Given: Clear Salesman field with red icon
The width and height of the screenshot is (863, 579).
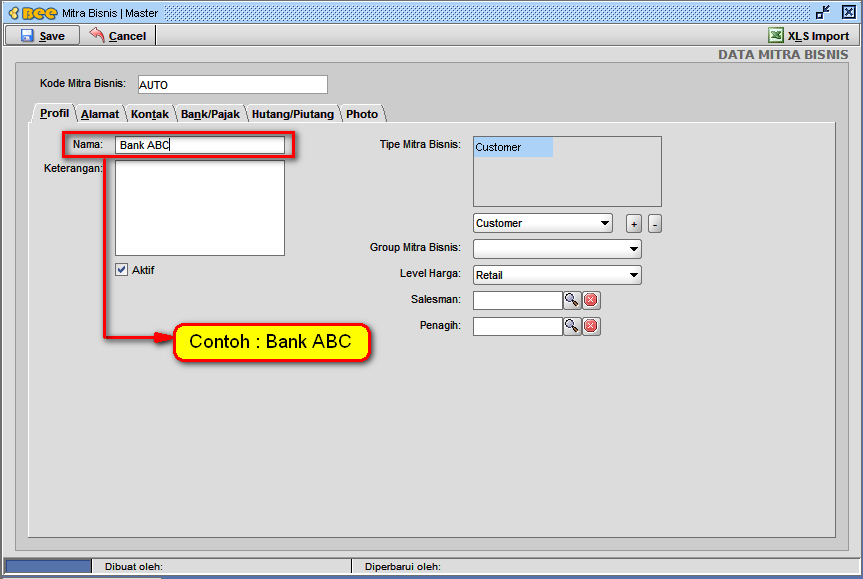Looking at the screenshot, I should (x=591, y=300).
